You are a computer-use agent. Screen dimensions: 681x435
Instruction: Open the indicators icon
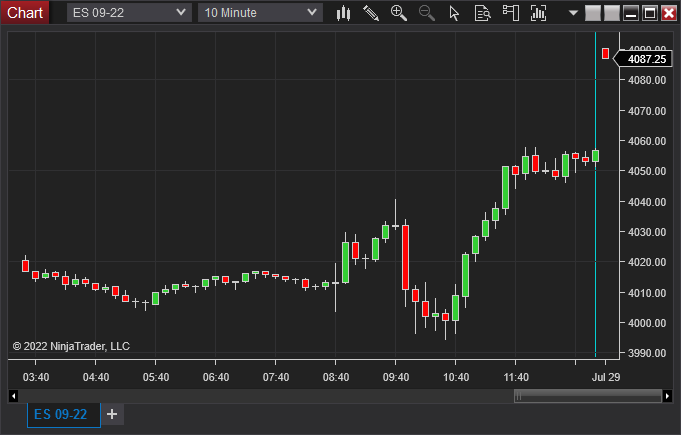[x=540, y=13]
